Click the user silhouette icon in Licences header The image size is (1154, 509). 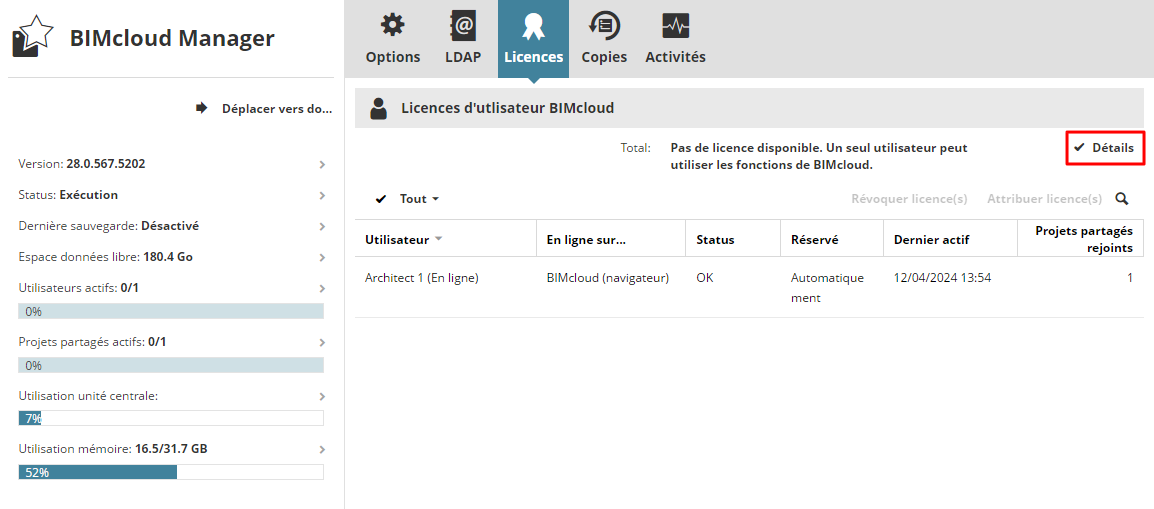pyautogui.click(x=378, y=108)
